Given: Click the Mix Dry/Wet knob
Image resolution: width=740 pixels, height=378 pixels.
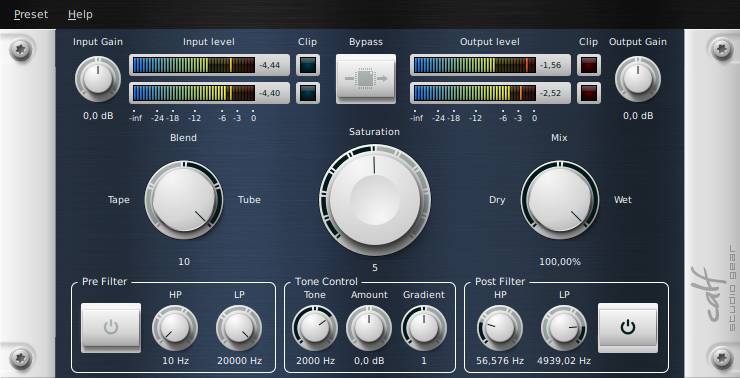Looking at the screenshot, I should pos(560,200).
